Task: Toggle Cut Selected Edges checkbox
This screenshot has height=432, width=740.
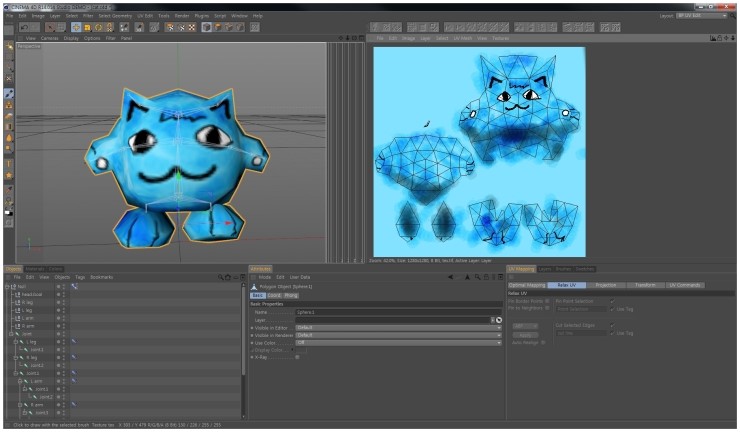Action: [612, 325]
